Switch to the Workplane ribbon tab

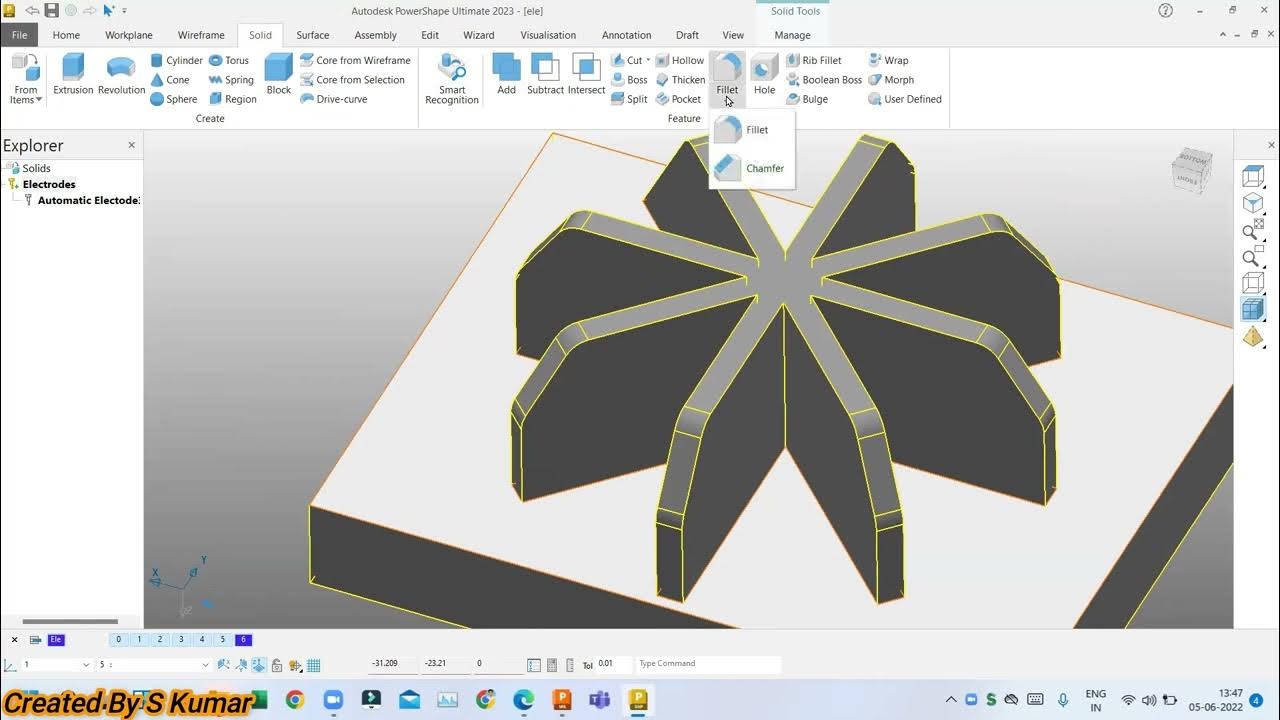(x=129, y=35)
